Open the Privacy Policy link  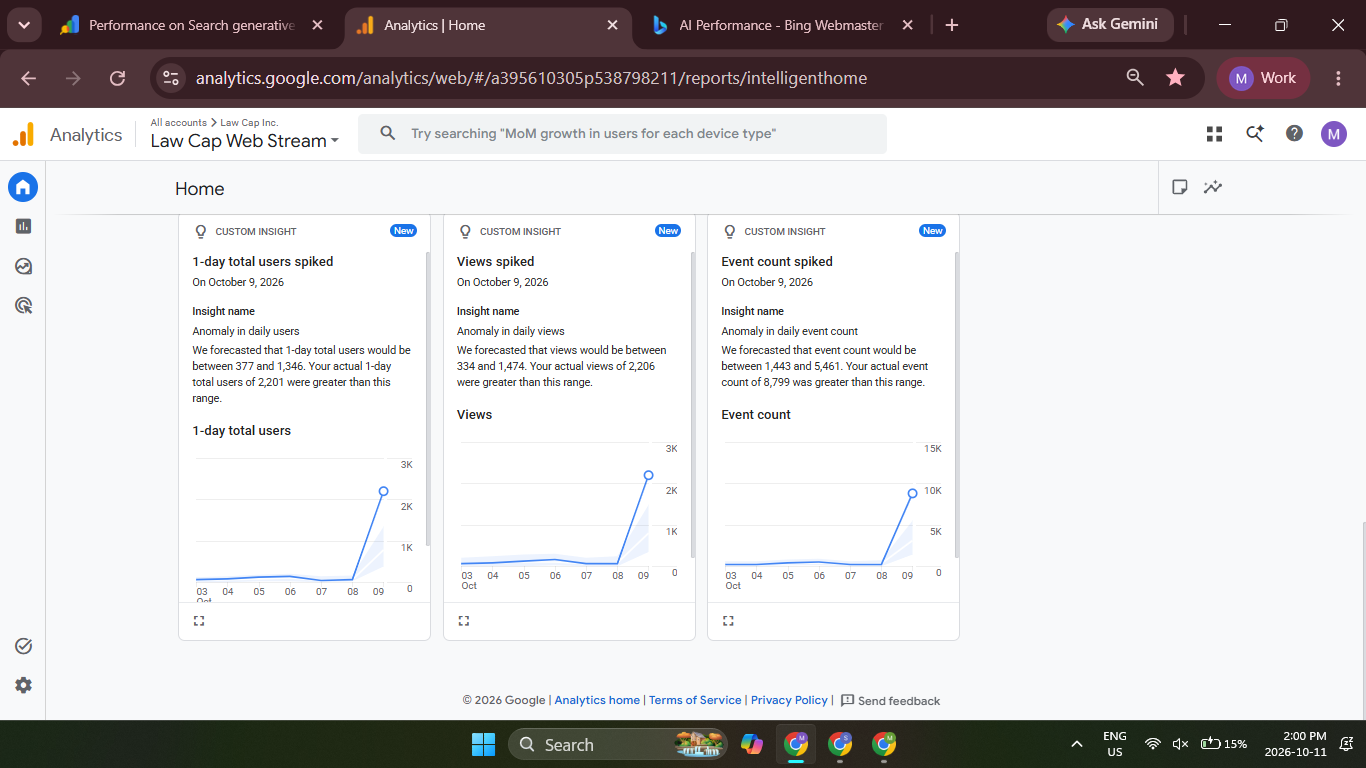[789, 700]
